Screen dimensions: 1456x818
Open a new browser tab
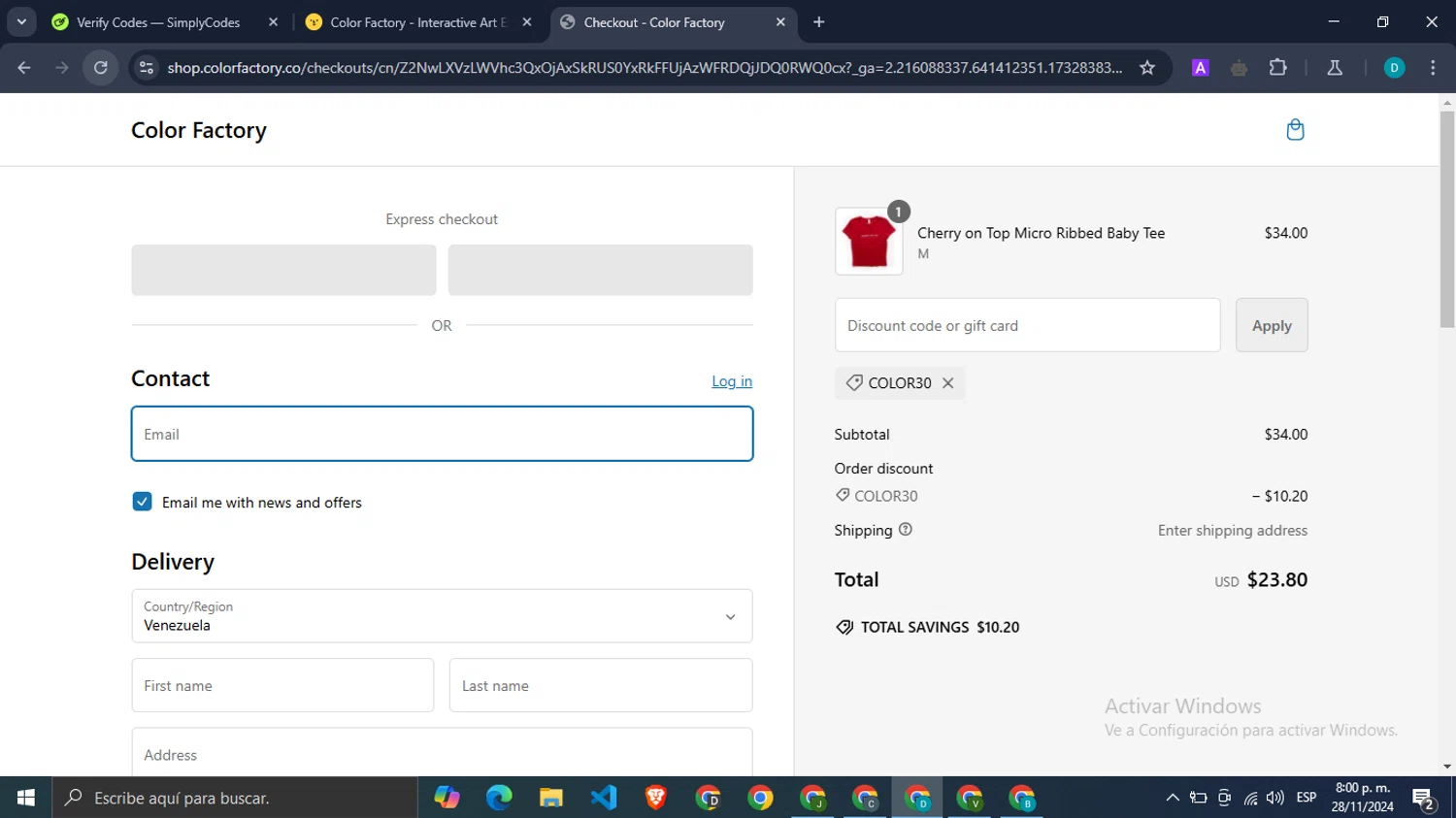click(819, 22)
